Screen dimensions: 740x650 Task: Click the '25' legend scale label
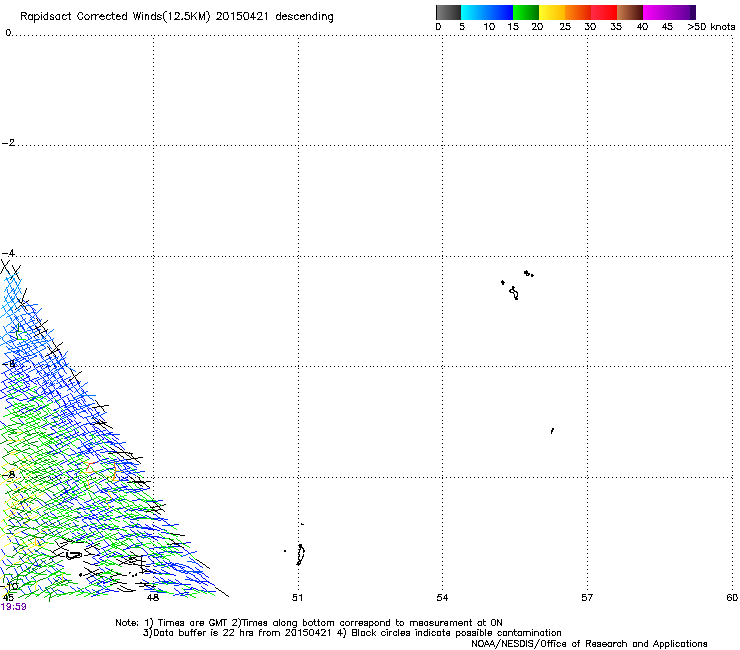click(565, 27)
